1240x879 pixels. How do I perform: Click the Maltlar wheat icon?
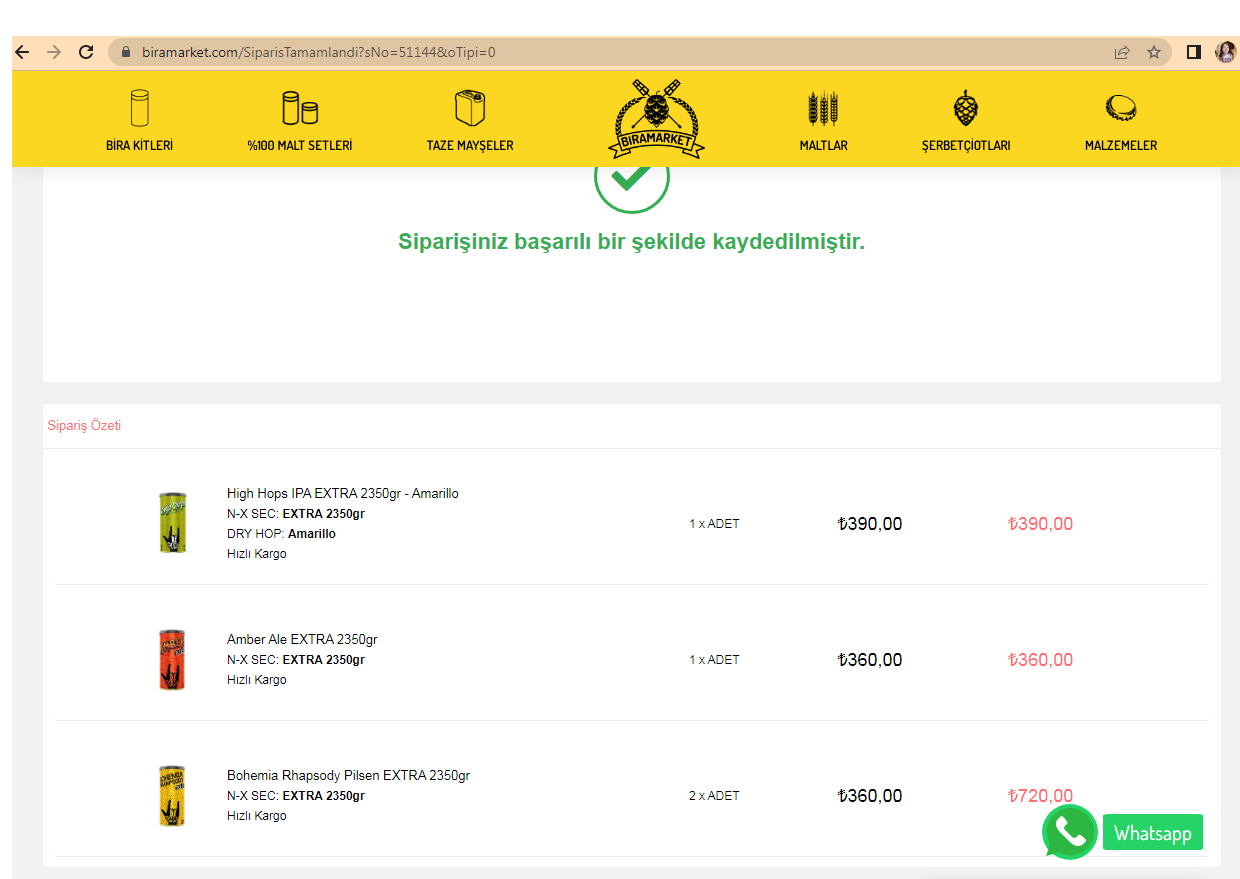pos(823,108)
